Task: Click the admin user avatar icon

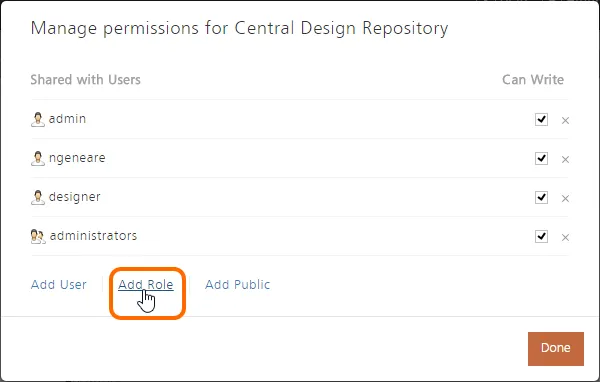Action: click(38, 119)
